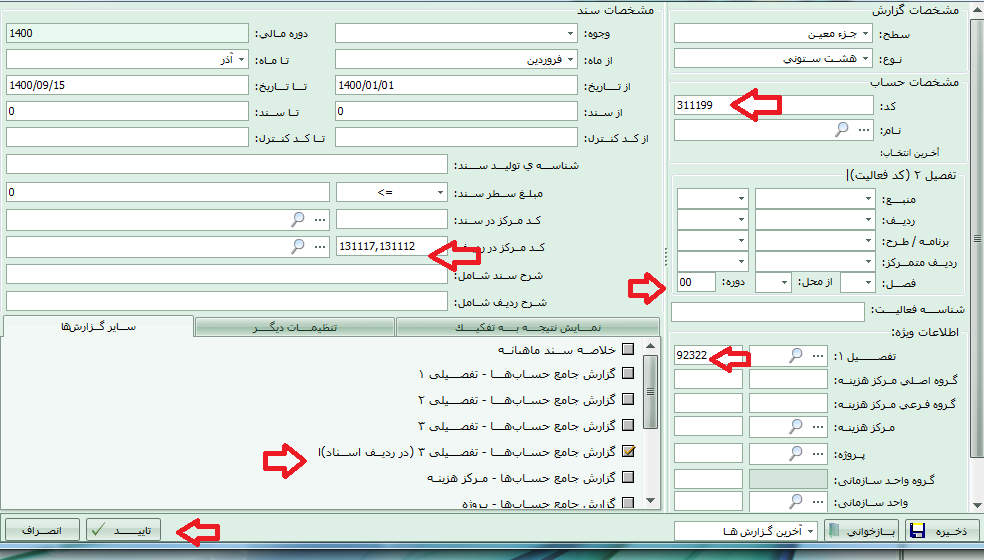Click the reports list scroll up arrow
The width and height of the screenshot is (984, 560).
point(651,346)
